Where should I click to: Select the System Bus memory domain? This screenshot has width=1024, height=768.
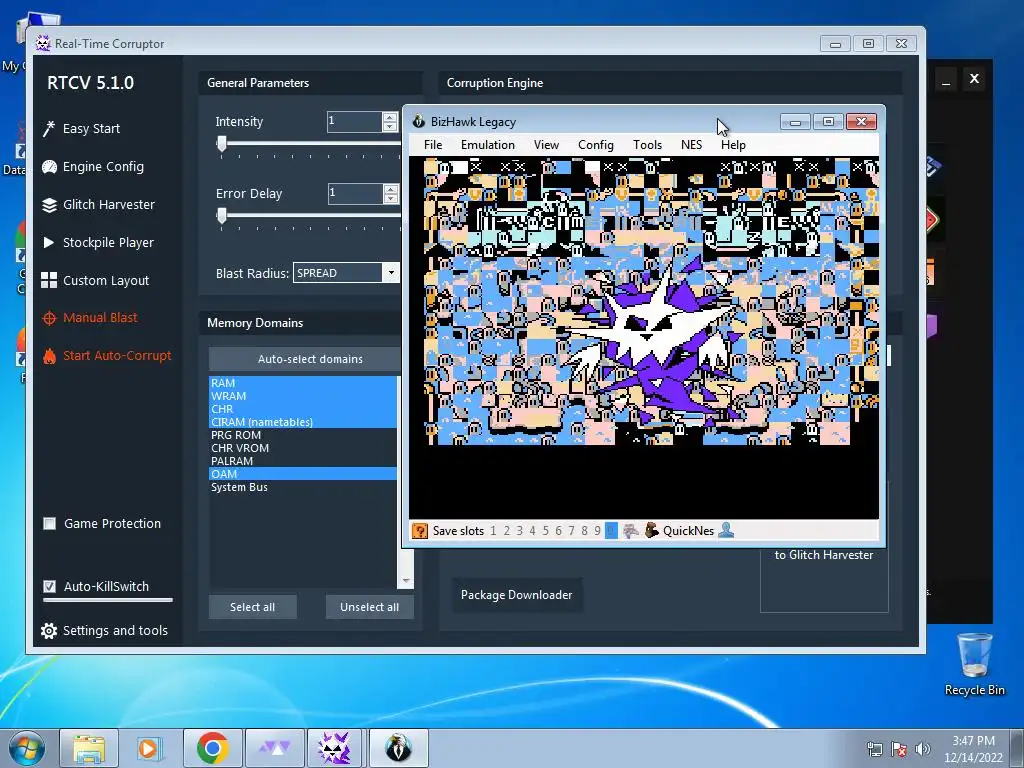pos(302,487)
